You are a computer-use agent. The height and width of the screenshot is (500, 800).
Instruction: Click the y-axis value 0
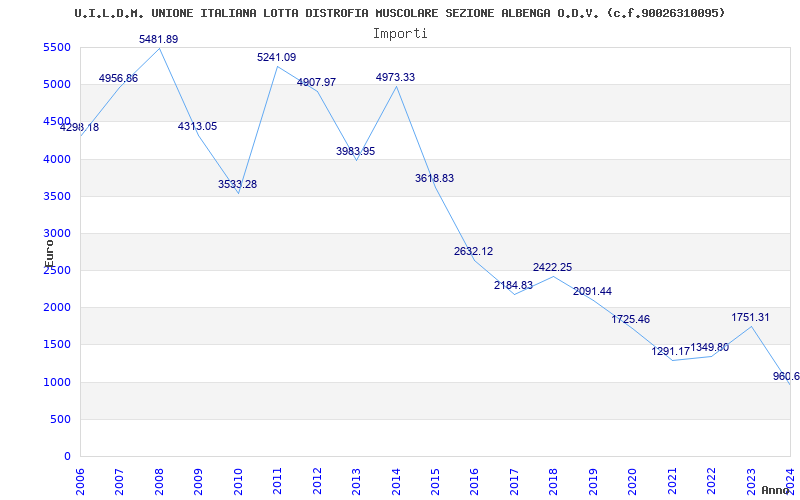67,457
